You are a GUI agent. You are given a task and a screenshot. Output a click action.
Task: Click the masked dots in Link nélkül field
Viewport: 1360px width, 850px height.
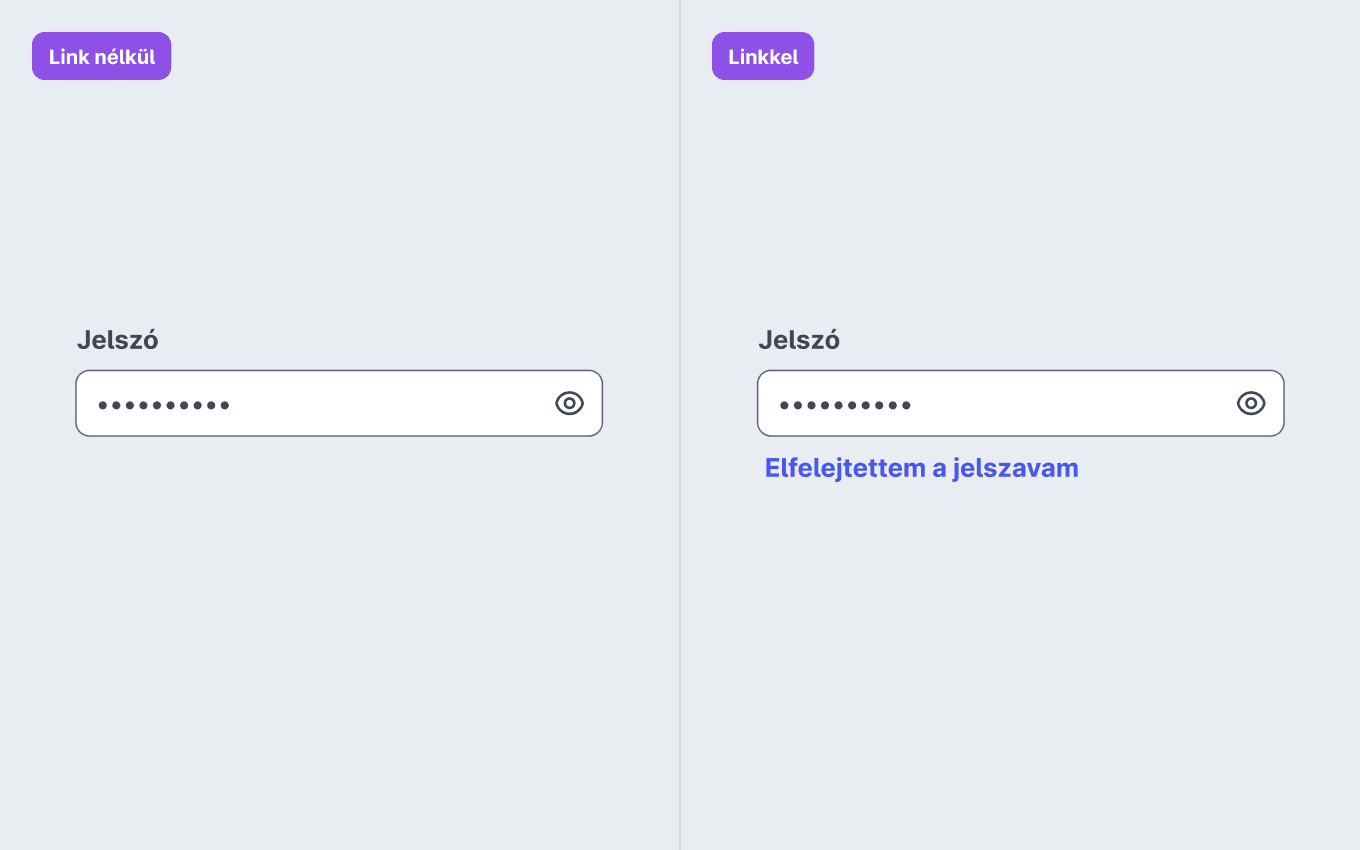164,405
